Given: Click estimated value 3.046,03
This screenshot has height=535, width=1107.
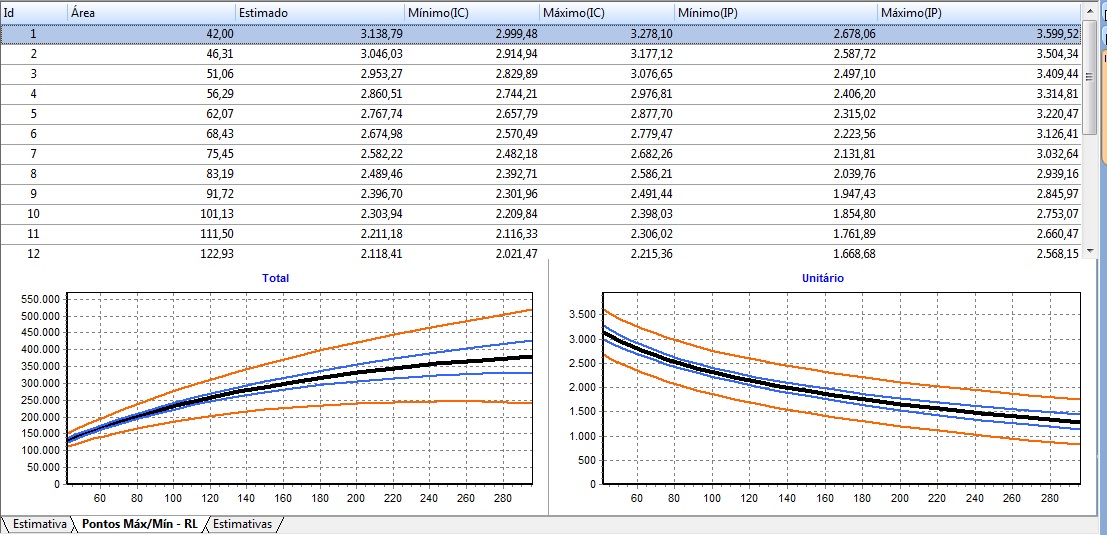Looking at the screenshot, I should coord(382,54).
